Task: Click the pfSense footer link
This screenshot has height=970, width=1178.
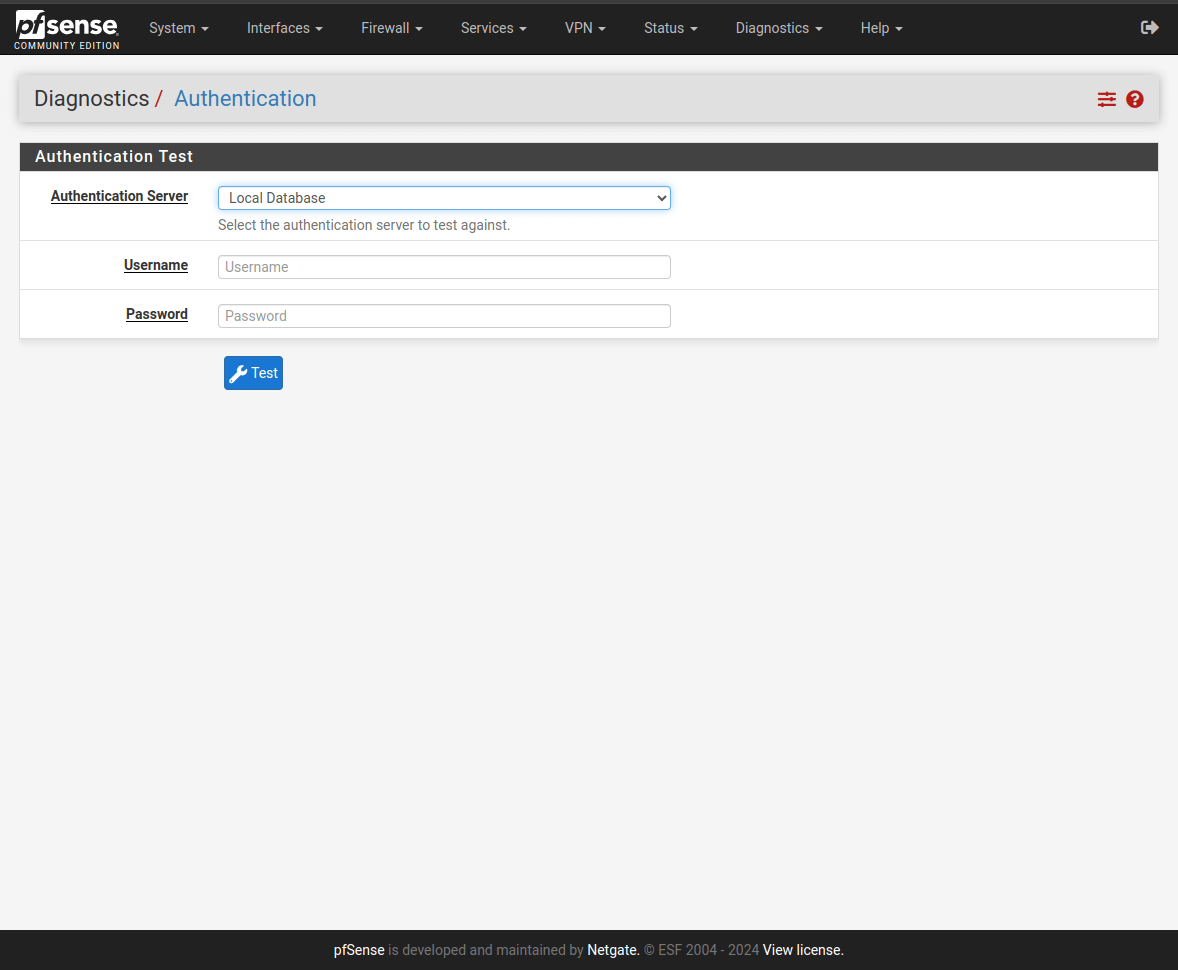Action: click(359, 950)
